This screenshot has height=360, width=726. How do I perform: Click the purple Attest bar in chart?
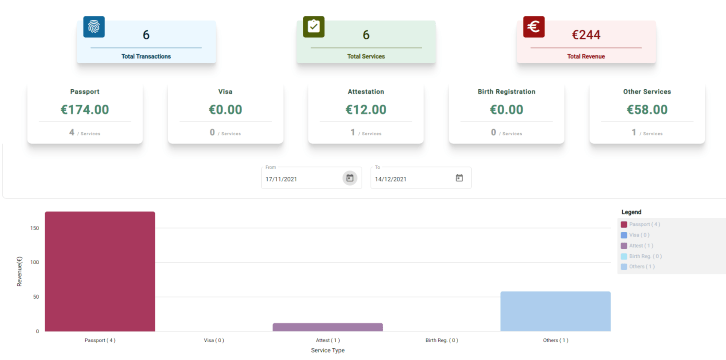328,327
